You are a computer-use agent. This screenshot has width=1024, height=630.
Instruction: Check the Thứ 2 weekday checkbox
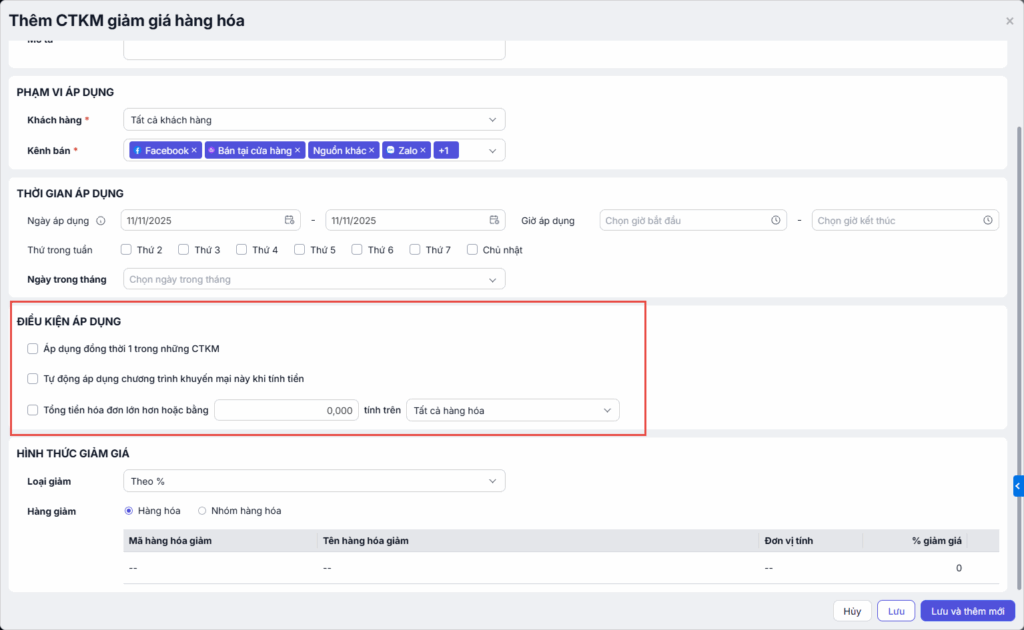tap(126, 250)
